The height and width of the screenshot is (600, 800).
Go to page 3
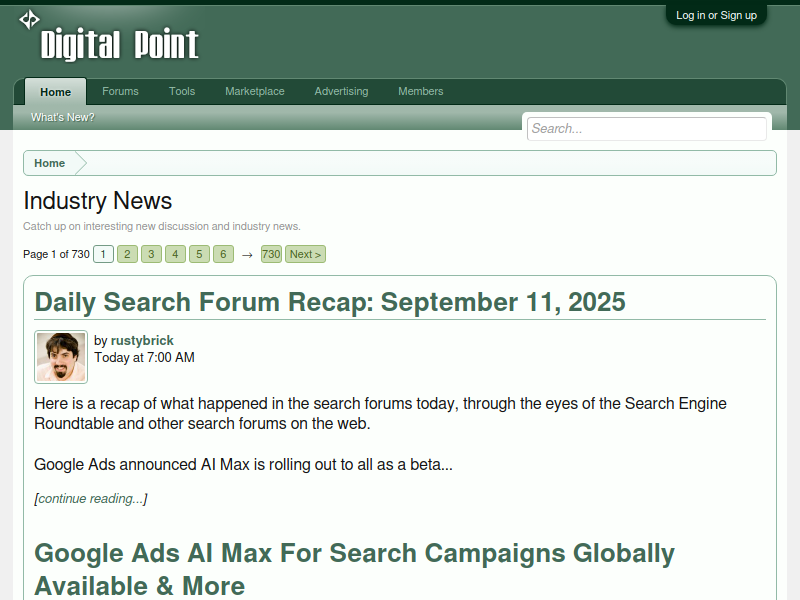pos(152,254)
